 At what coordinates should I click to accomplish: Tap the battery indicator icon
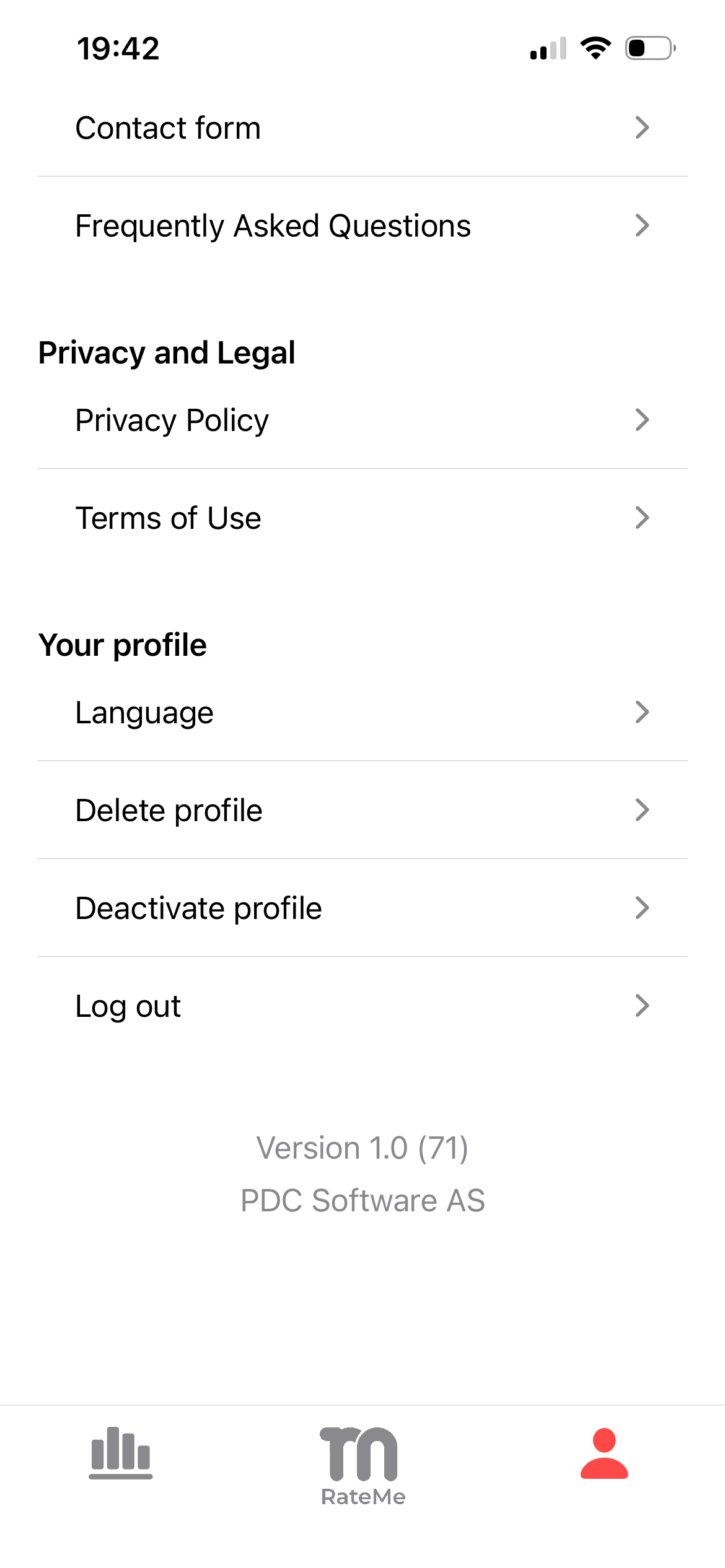(x=649, y=48)
